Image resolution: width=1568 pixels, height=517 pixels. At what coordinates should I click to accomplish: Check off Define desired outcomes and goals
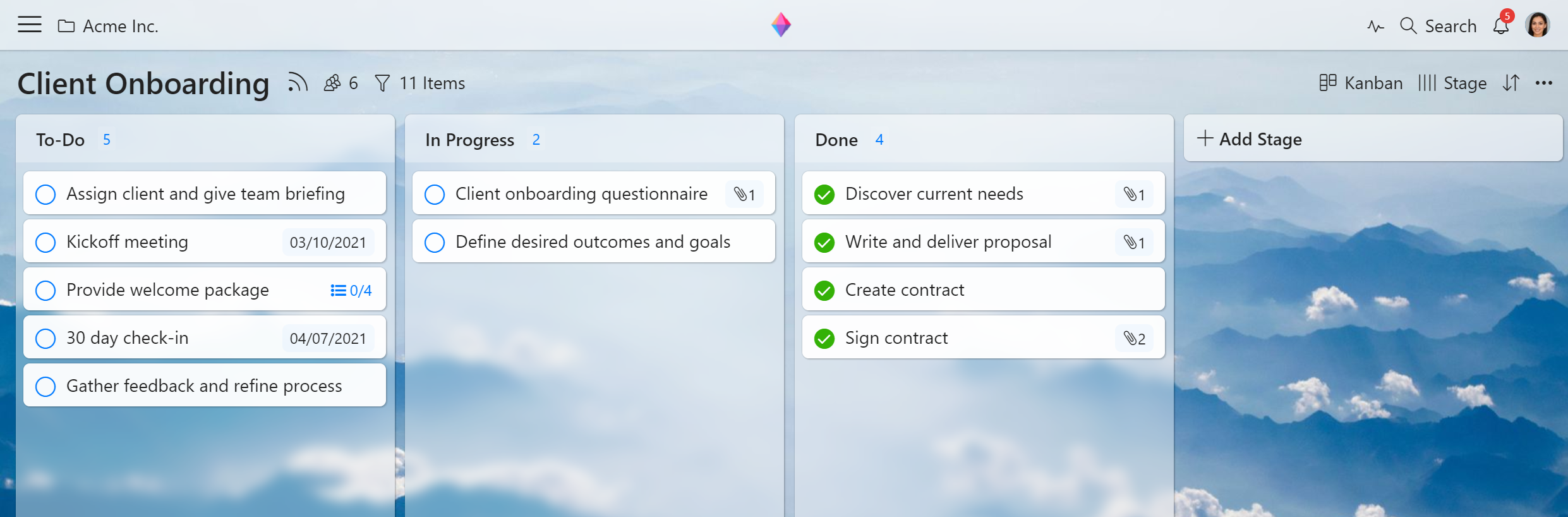(435, 242)
